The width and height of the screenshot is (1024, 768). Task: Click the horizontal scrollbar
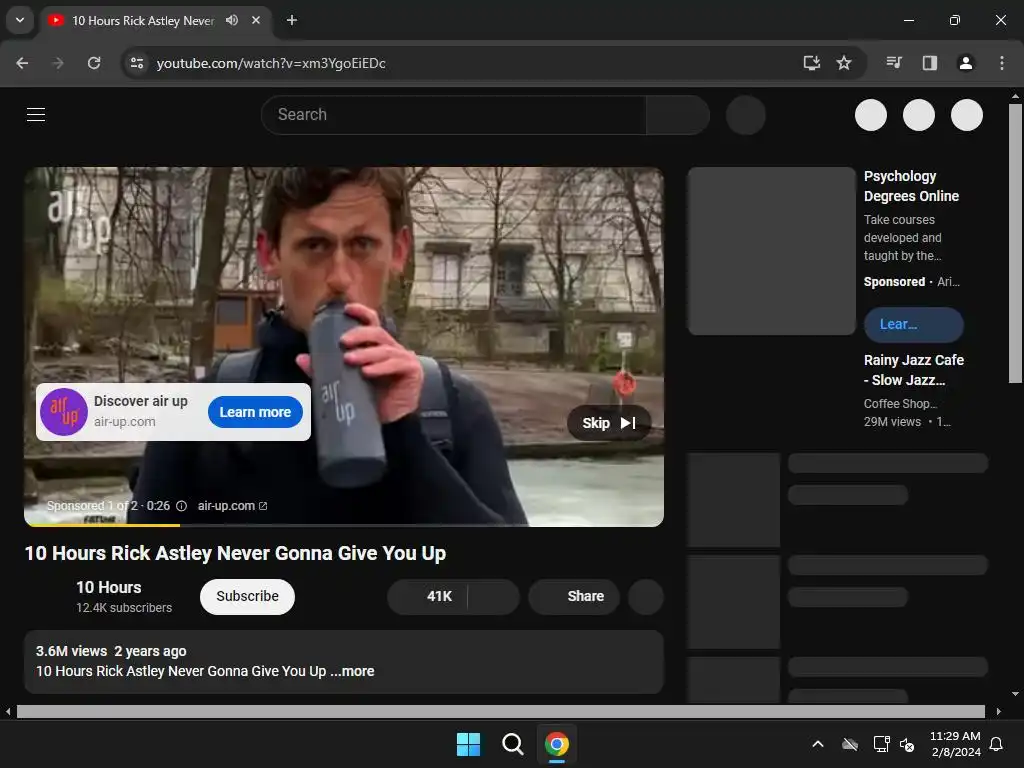[x=500, y=711]
